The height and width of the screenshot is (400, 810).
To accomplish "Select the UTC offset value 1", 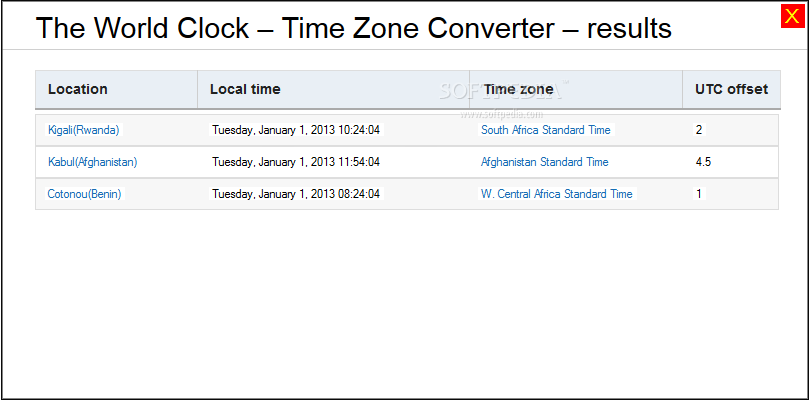I will click(x=699, y=194).
